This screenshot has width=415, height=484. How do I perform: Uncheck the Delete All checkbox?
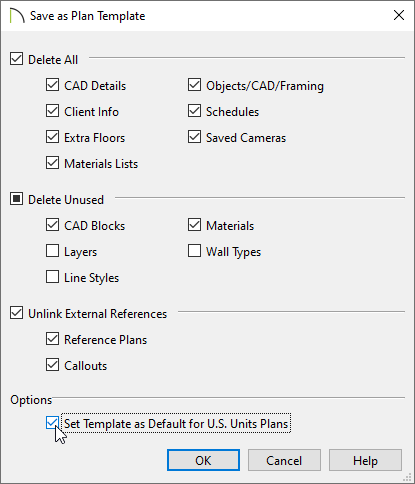point(16,59)
